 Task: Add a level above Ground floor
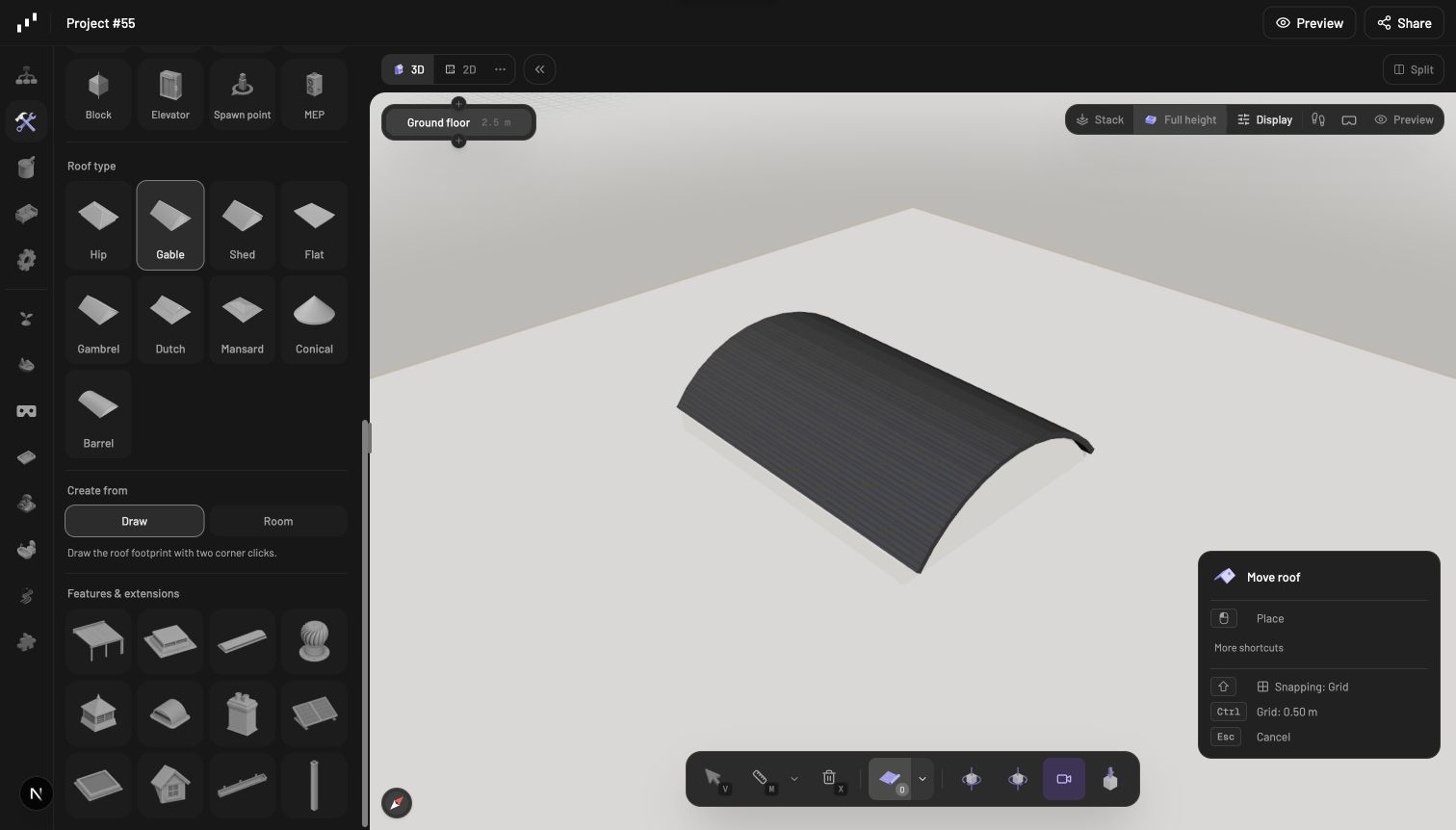coord(458,102)
